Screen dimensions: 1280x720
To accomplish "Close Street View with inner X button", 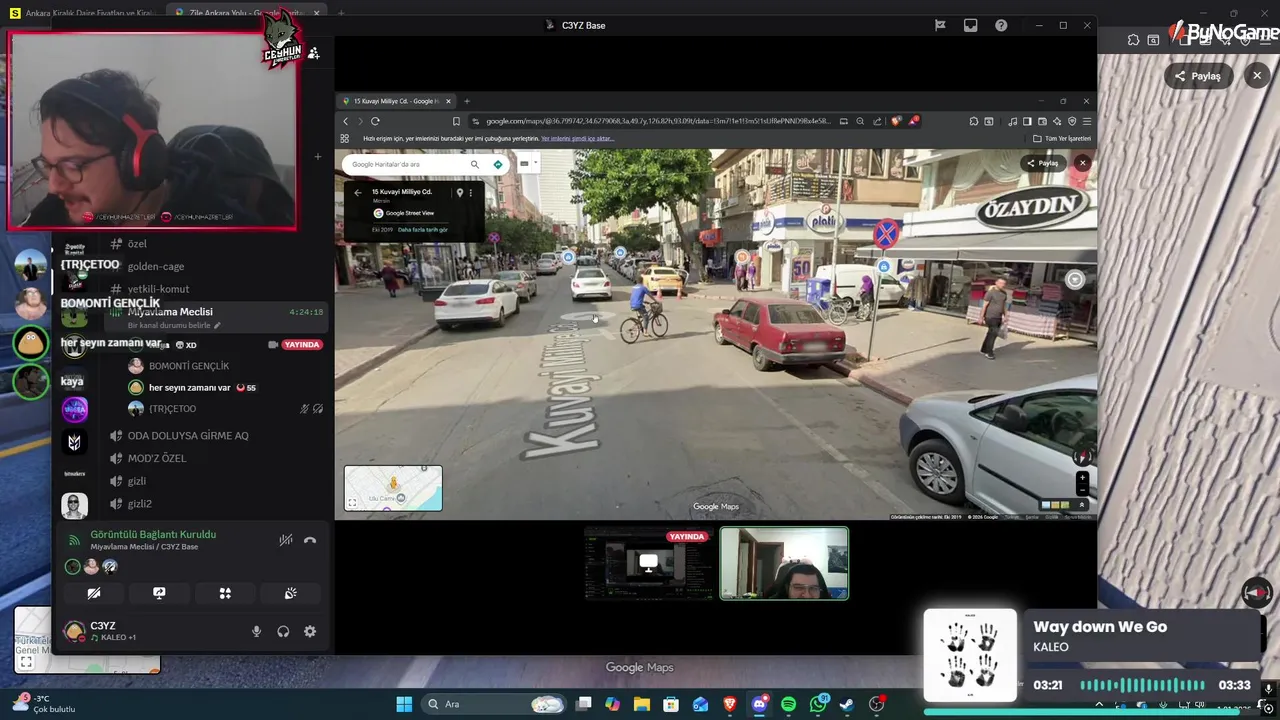I will pos(1082,163).
